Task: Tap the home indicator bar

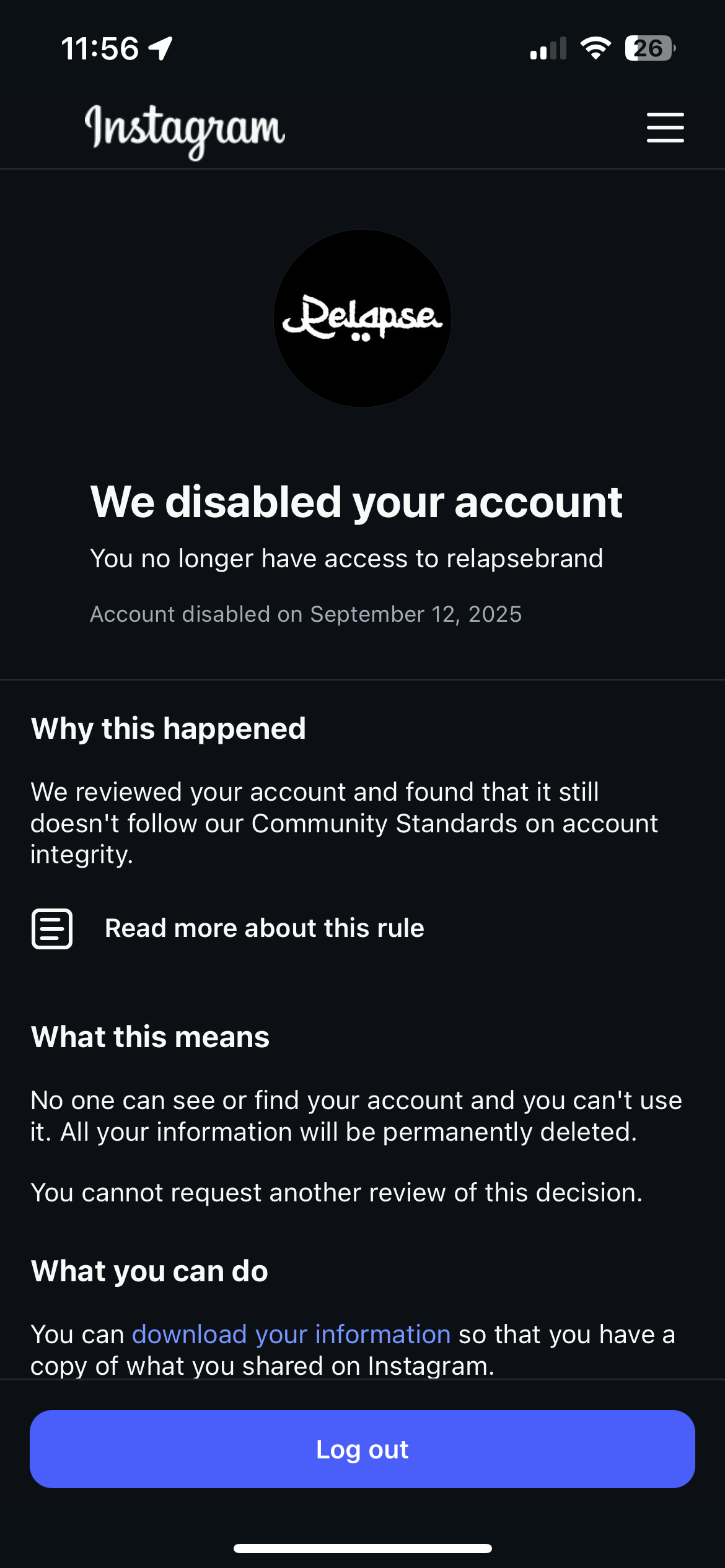Action: [x=362, y=1548]
